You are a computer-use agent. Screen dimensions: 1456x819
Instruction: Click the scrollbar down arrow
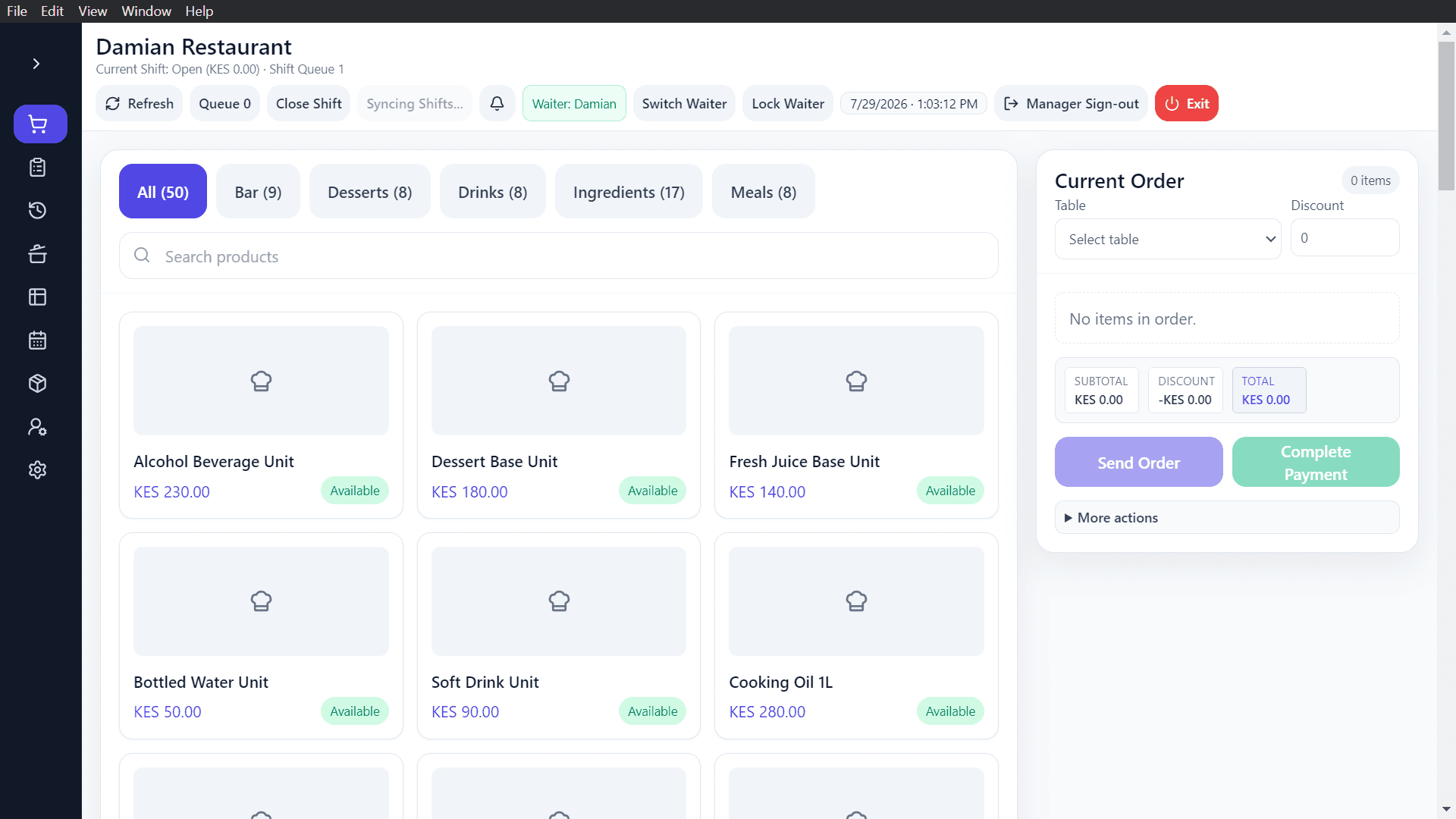(x=1446, y=809)
